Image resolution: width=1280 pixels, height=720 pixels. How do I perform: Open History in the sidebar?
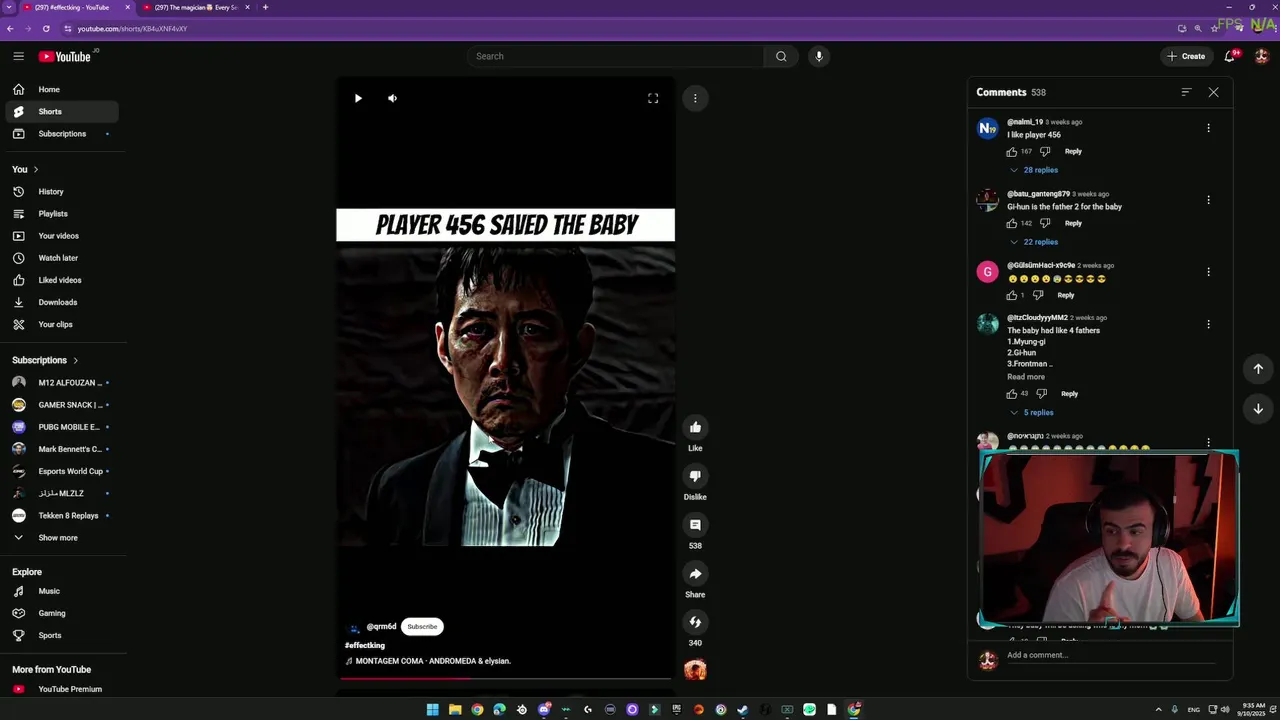point(60,192)
